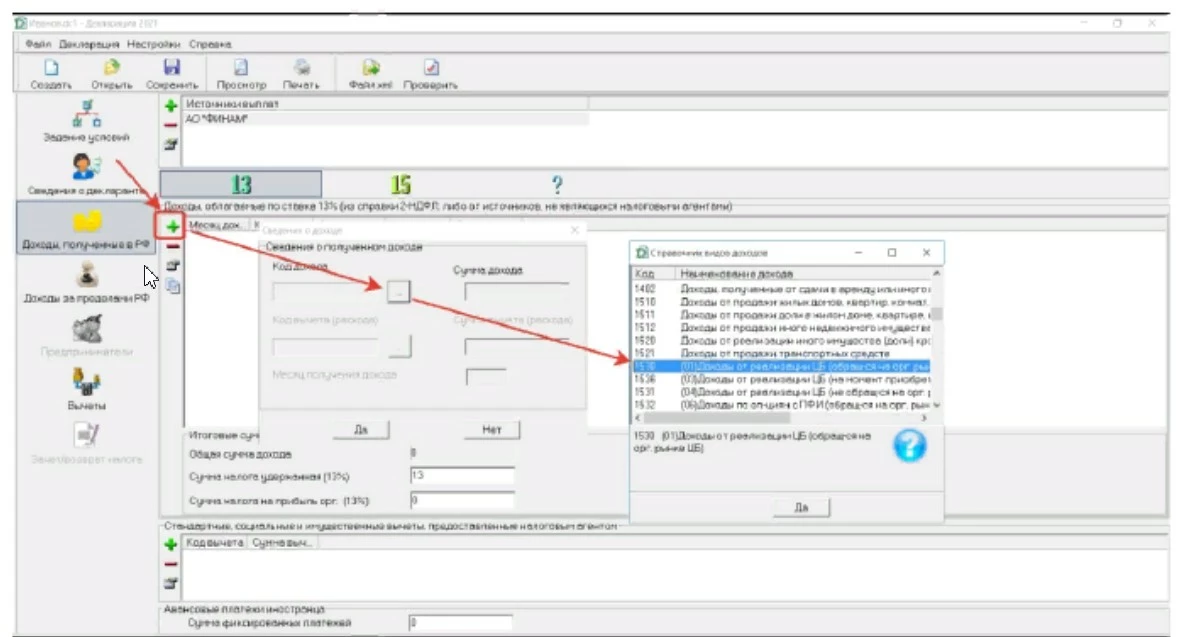Click the Сумма налога удержанная input field

coord(462,476)
